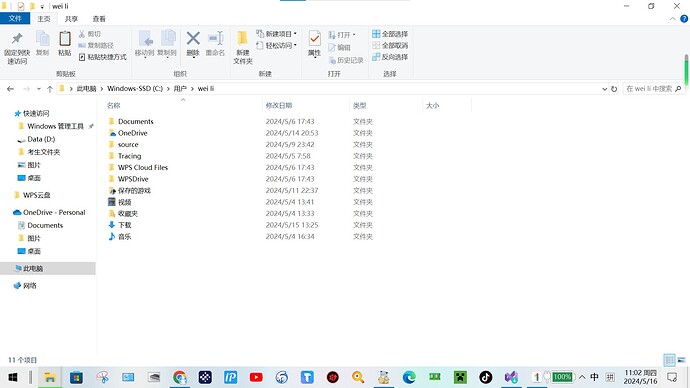Screen dimensions: 690x388
Task: Open OneDrive - Personal in the sidebar
Action: (54, 212)
